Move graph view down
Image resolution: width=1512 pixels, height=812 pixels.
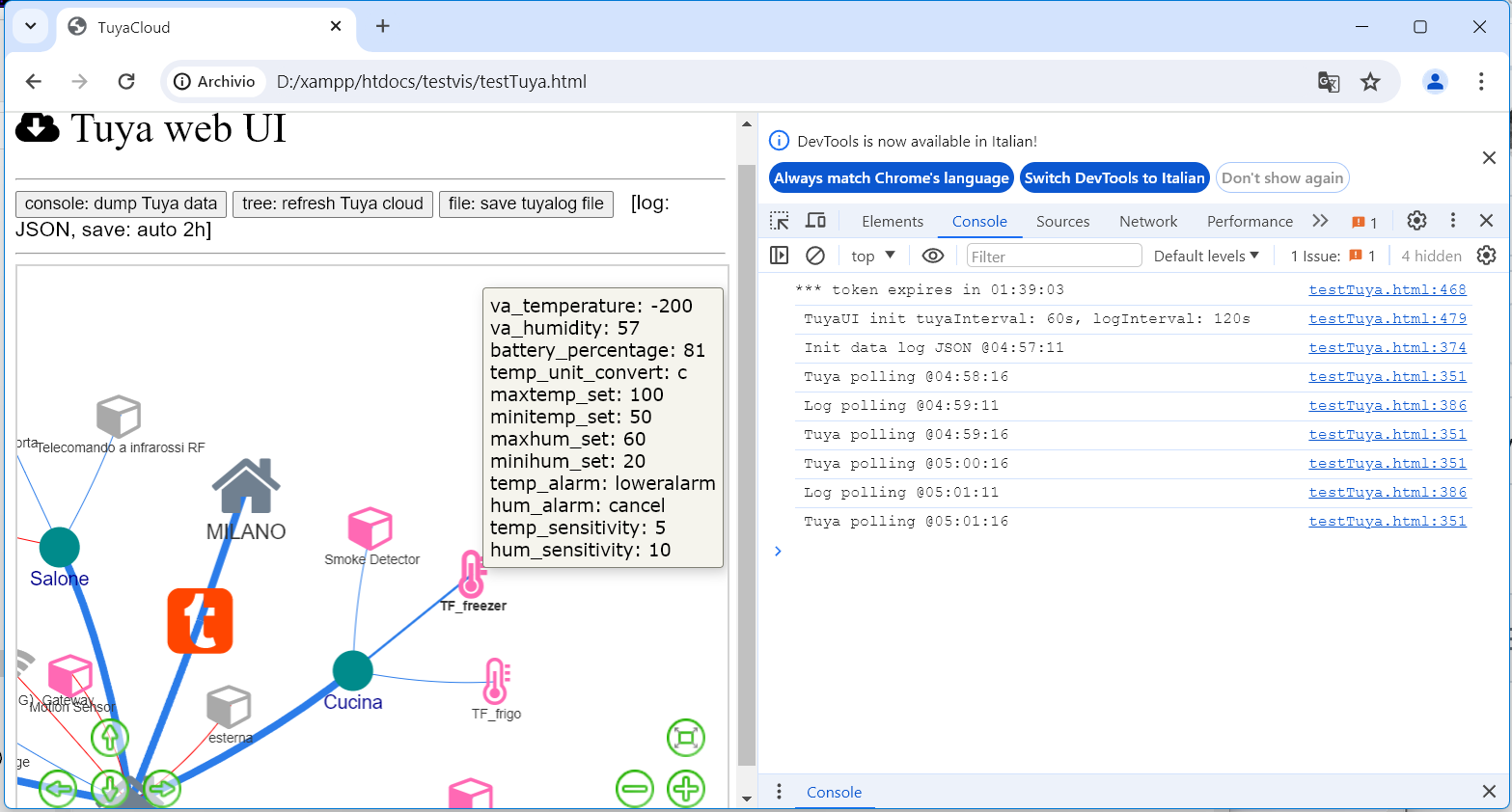(x=110, y=789)
